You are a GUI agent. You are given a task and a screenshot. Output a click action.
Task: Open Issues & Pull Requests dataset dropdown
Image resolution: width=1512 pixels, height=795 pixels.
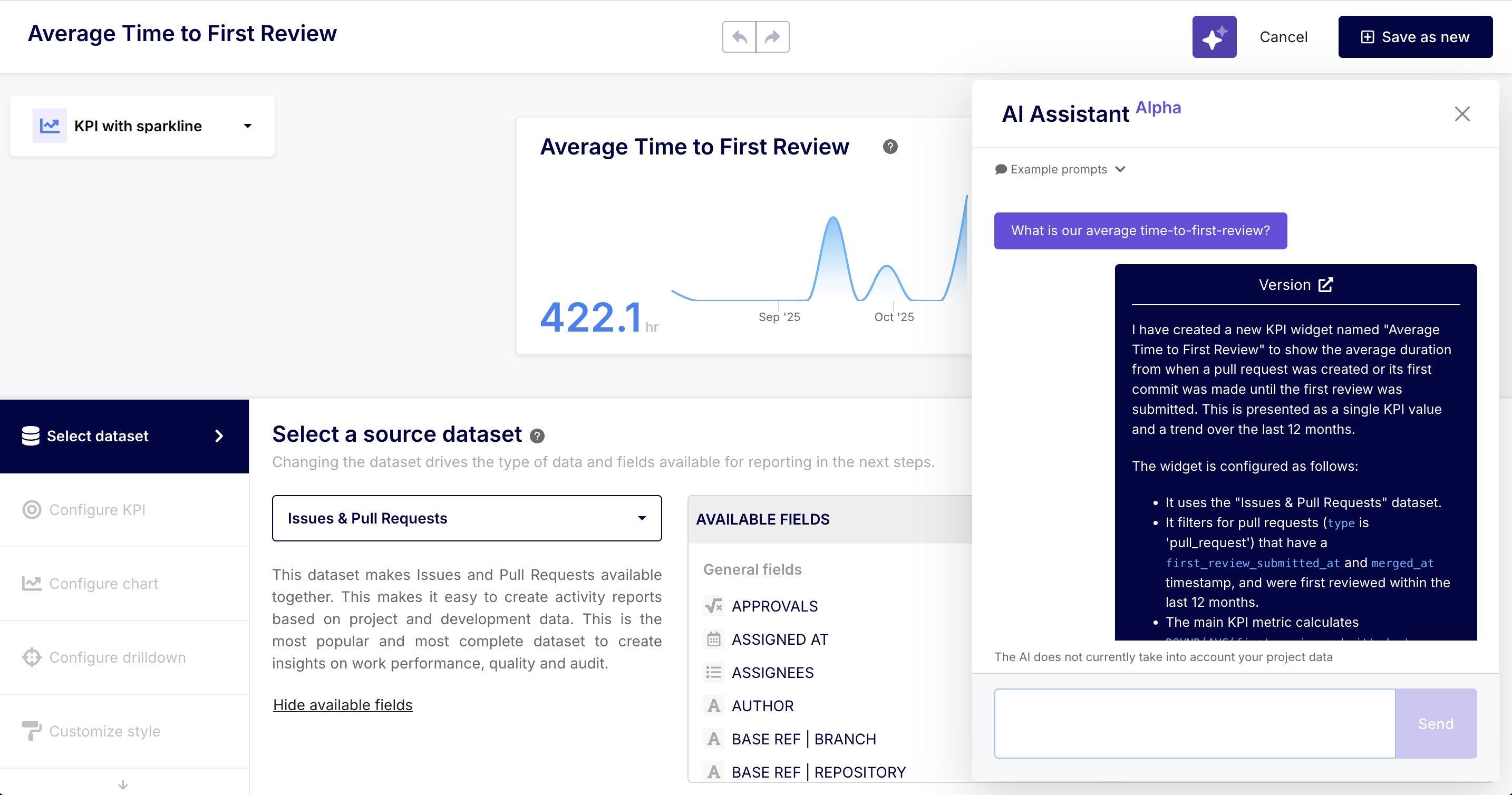pyautogui.click(x=467, y=518)
